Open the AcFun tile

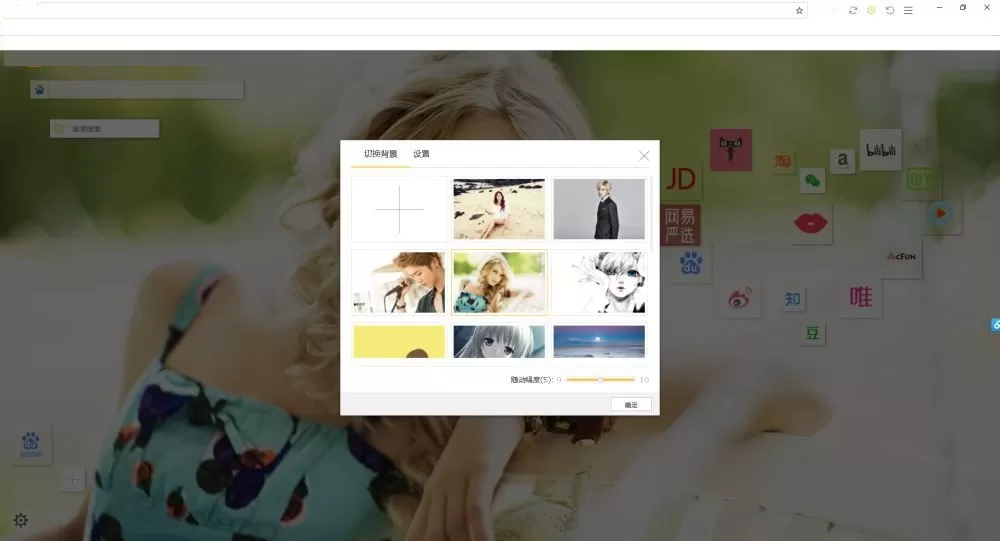tap(901, 256)
